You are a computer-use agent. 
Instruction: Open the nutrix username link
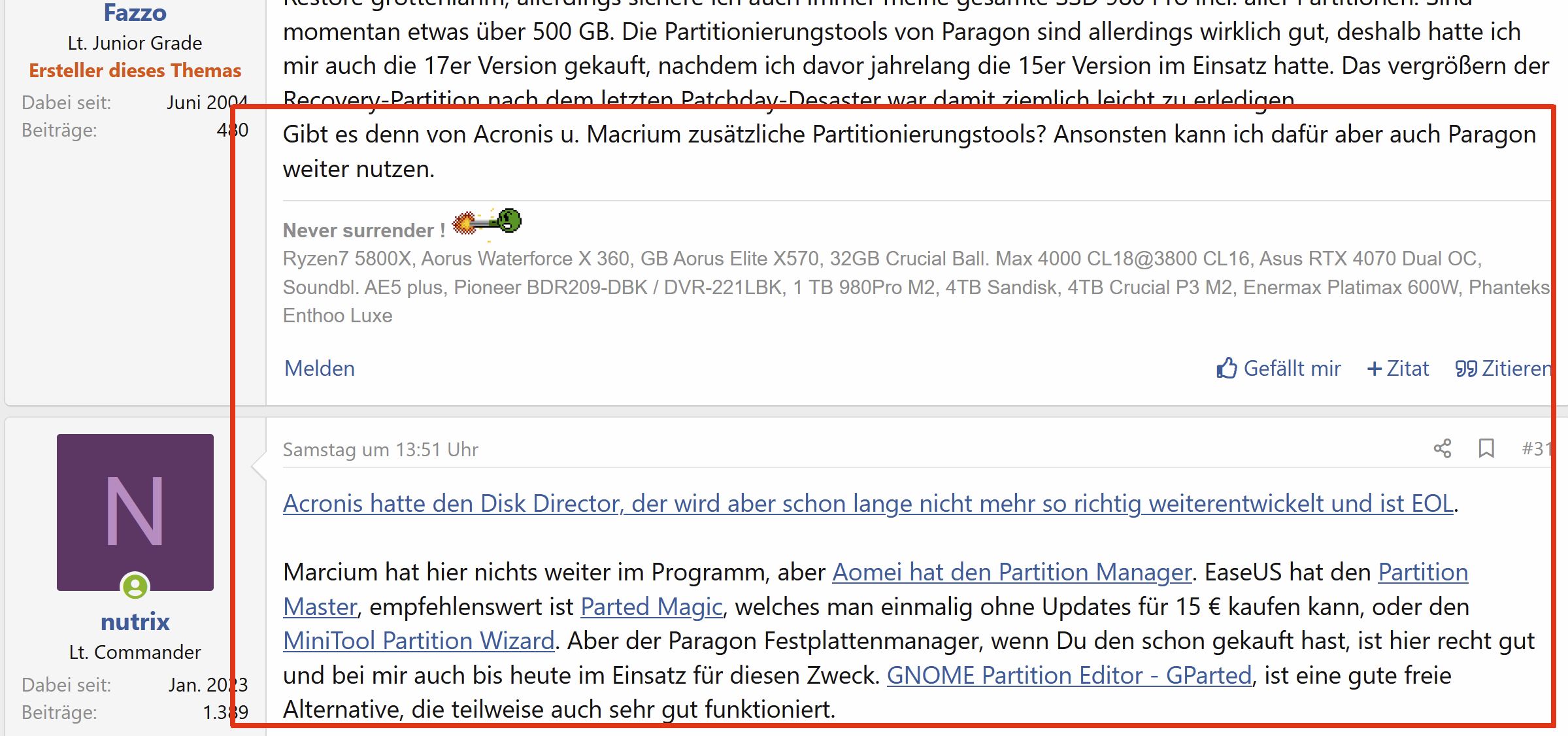pos(135,622)
